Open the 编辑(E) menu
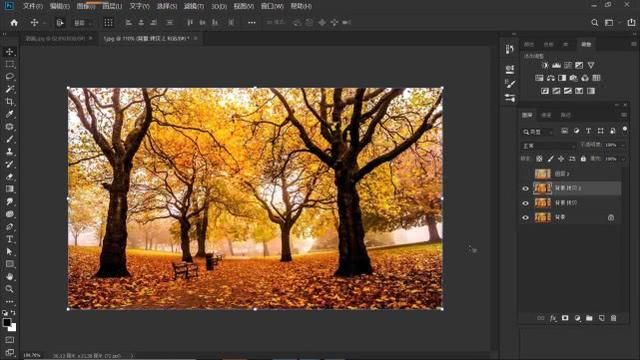Screen dimensions: 640x360 click(60, 6)
